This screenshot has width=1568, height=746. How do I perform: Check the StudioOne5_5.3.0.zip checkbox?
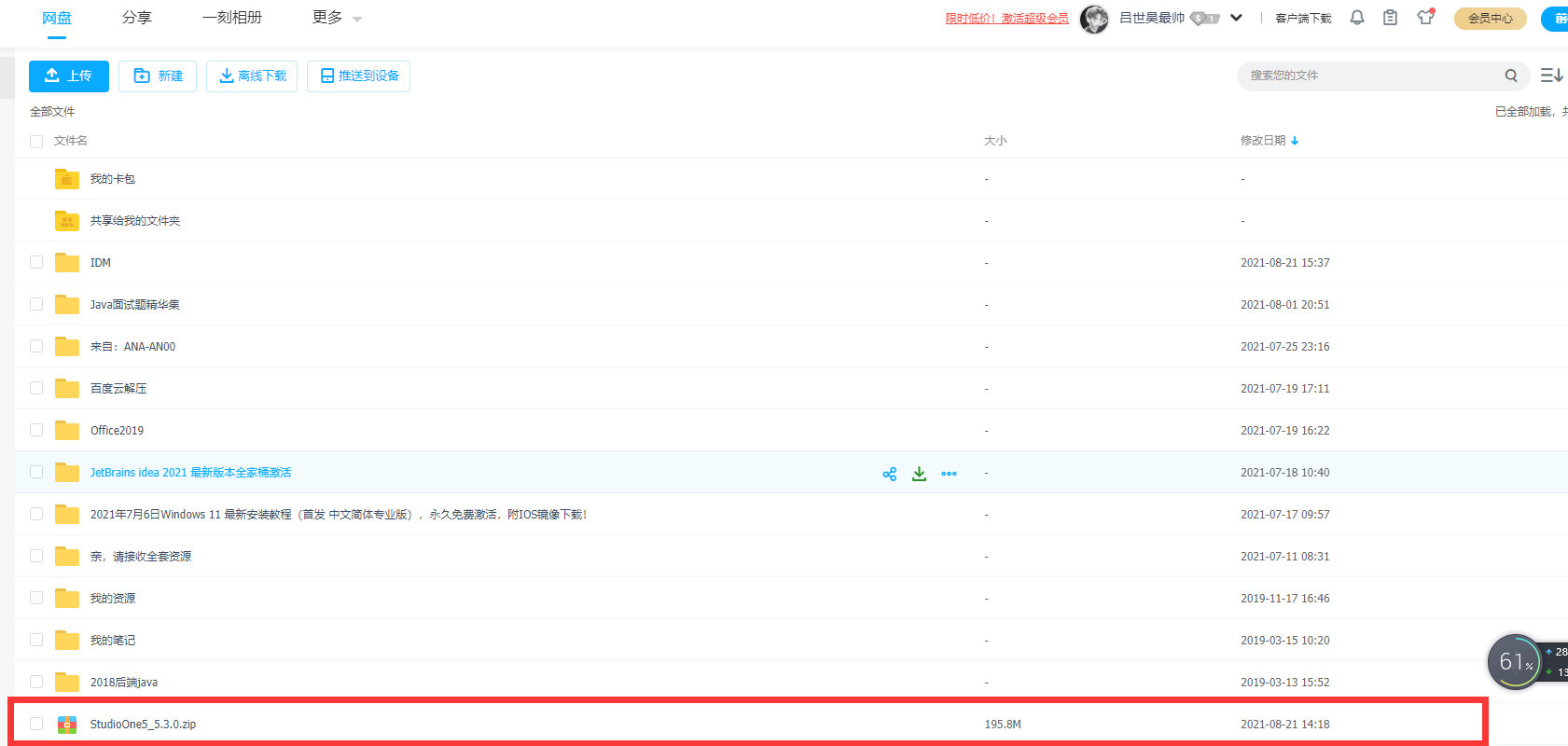[x=36, y=724]
